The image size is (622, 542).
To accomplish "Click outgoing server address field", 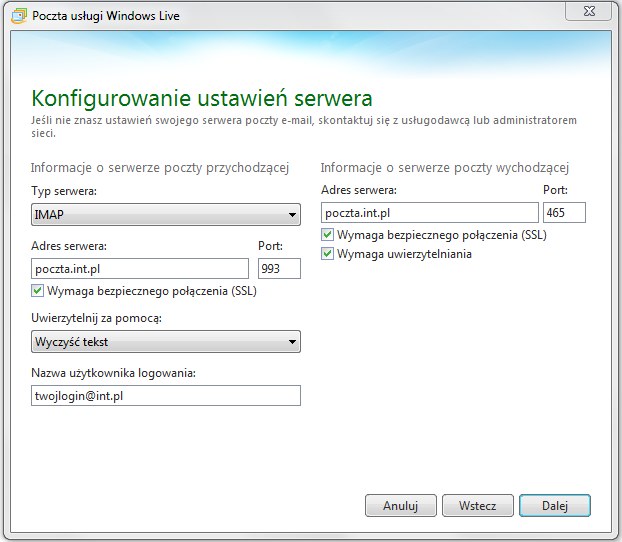I will click(430, 213).
